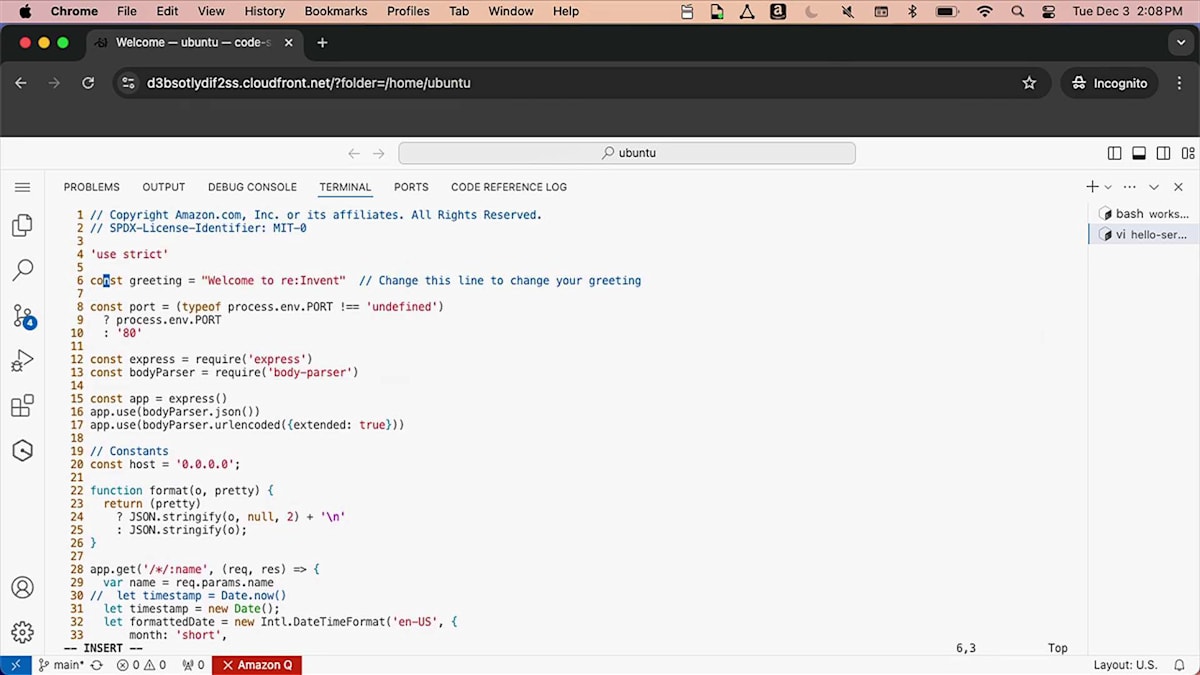Open the Profiles menu

click(408, 11)
